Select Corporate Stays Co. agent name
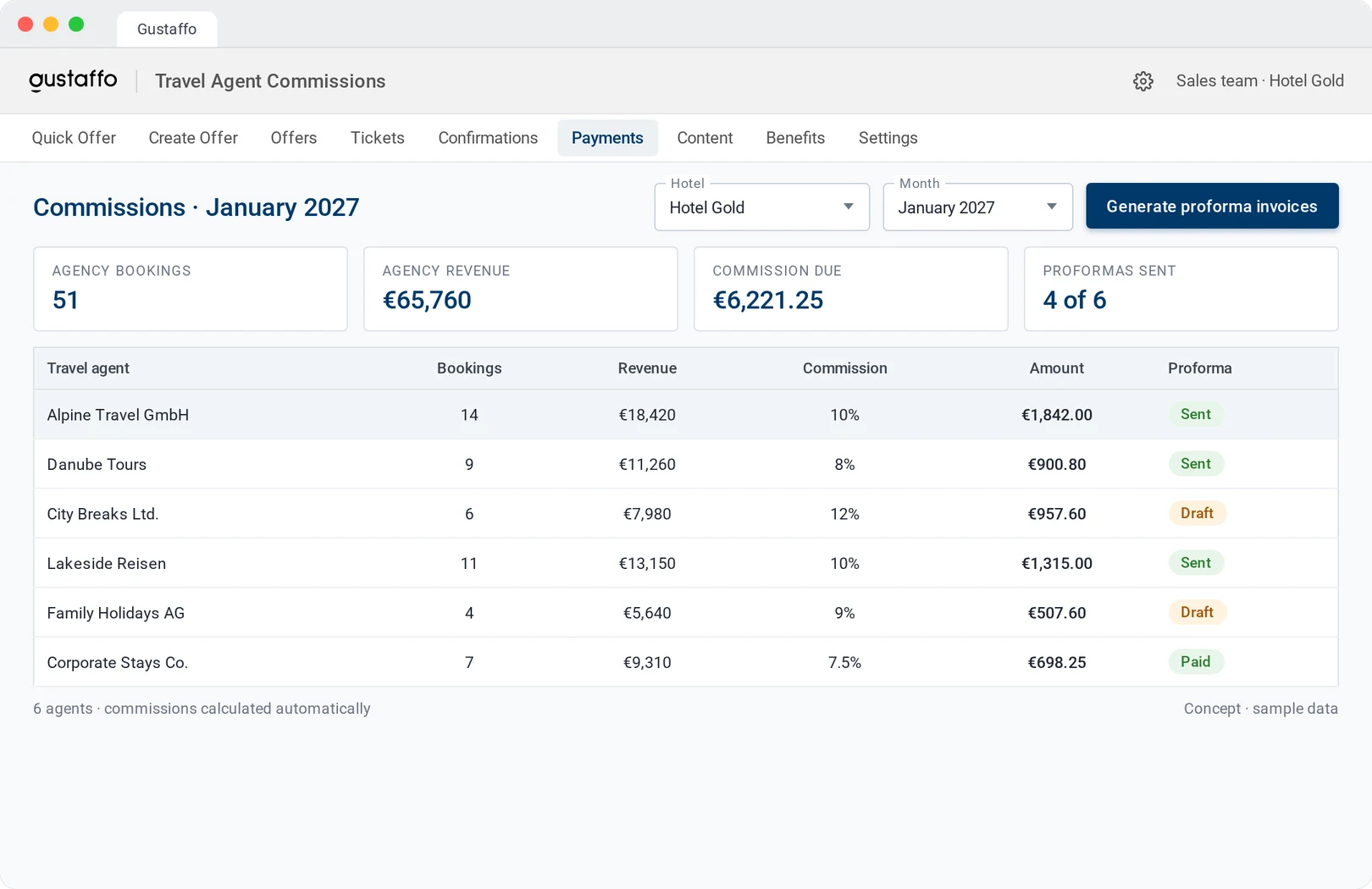1372x889 pixels. [118, 663]
